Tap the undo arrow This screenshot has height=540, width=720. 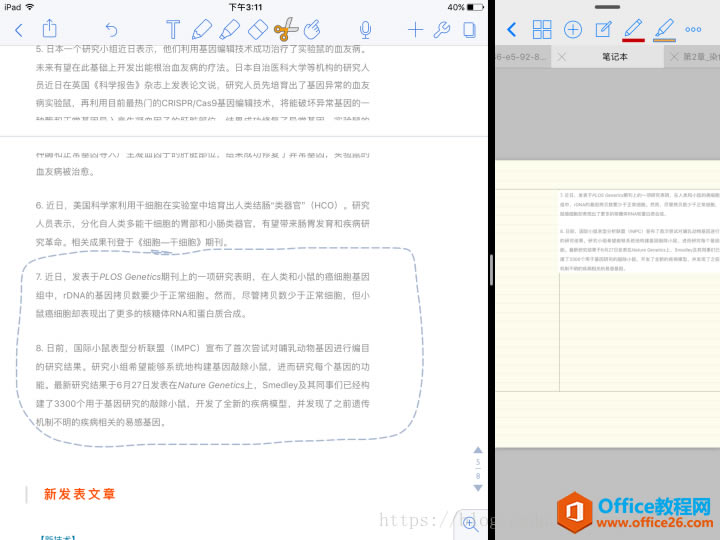coord(112,30)
